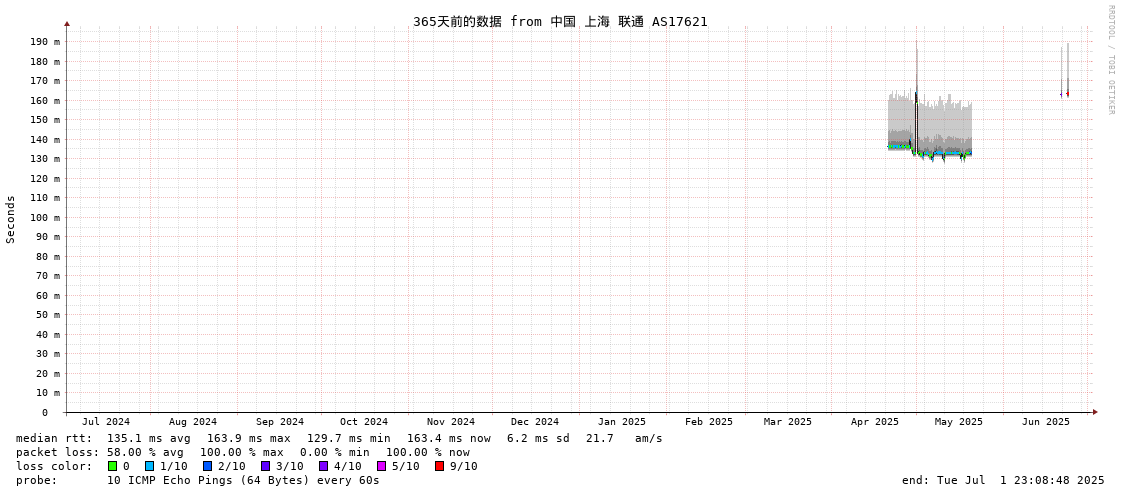Click the blue 2/10 loss swatch
Screen dimensions: 1121x494
(207, 466)
